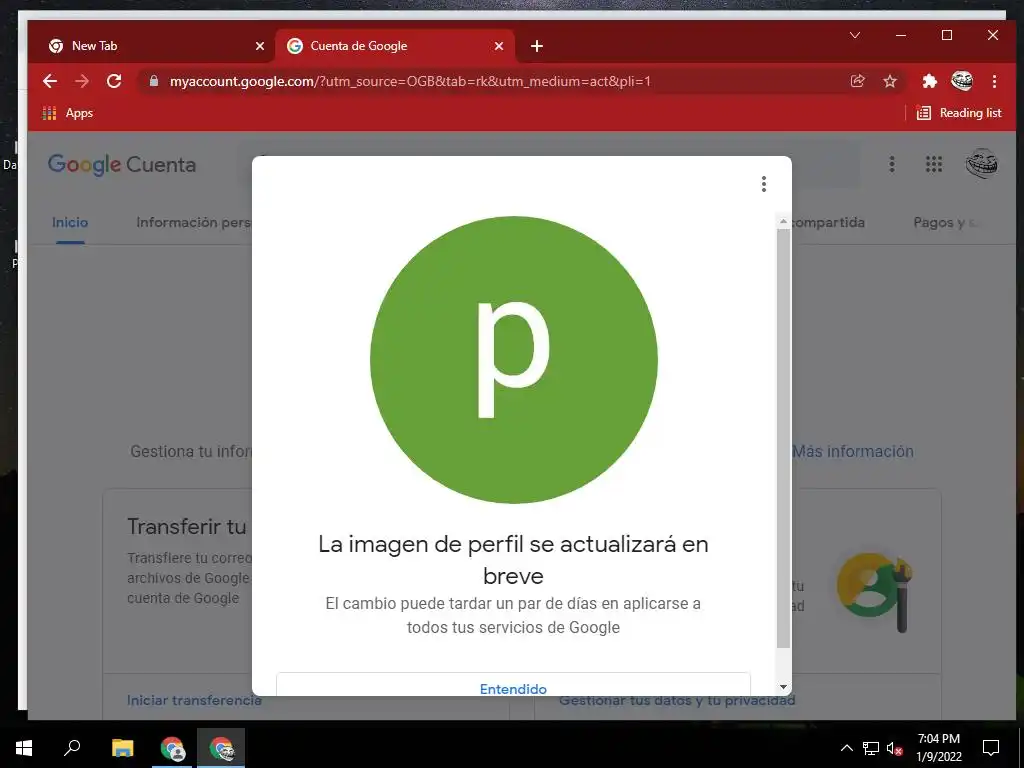Share this page icon in address bar
1024x768 pixels.
[x=857, y=81]
